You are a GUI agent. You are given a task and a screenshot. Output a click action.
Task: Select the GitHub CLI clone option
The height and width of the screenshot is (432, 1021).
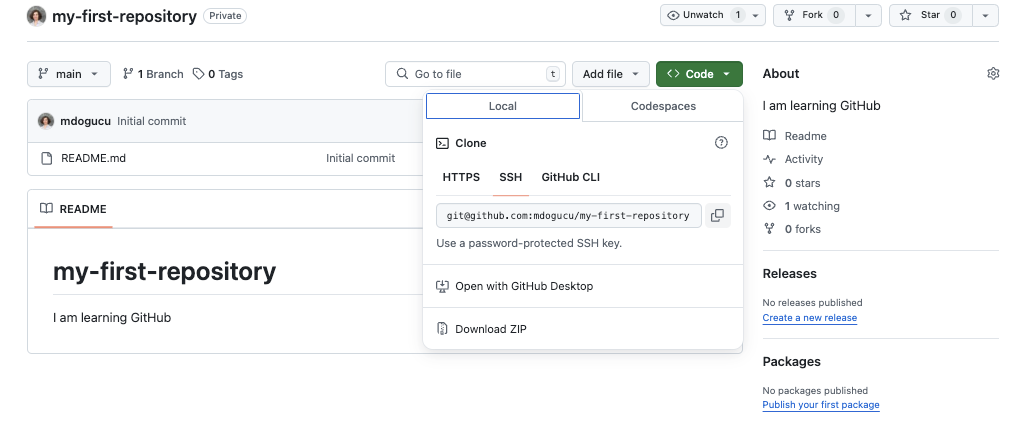pos(570,177)
